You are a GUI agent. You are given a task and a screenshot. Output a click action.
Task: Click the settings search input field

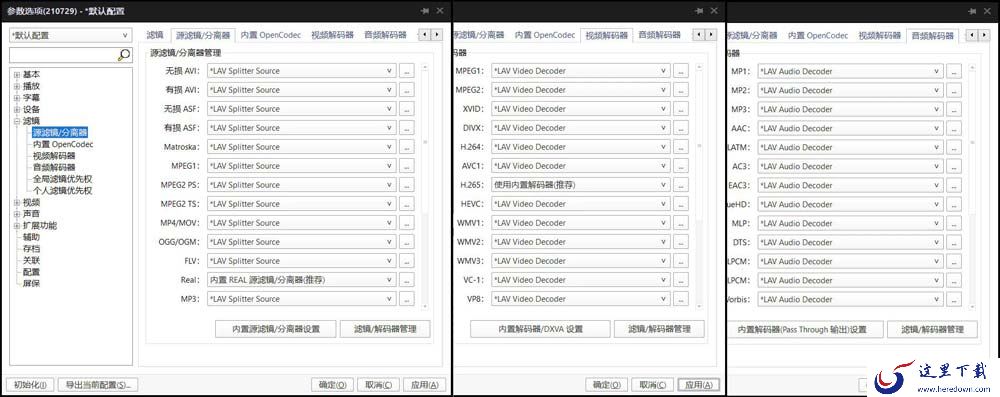(x=63, y=55)
